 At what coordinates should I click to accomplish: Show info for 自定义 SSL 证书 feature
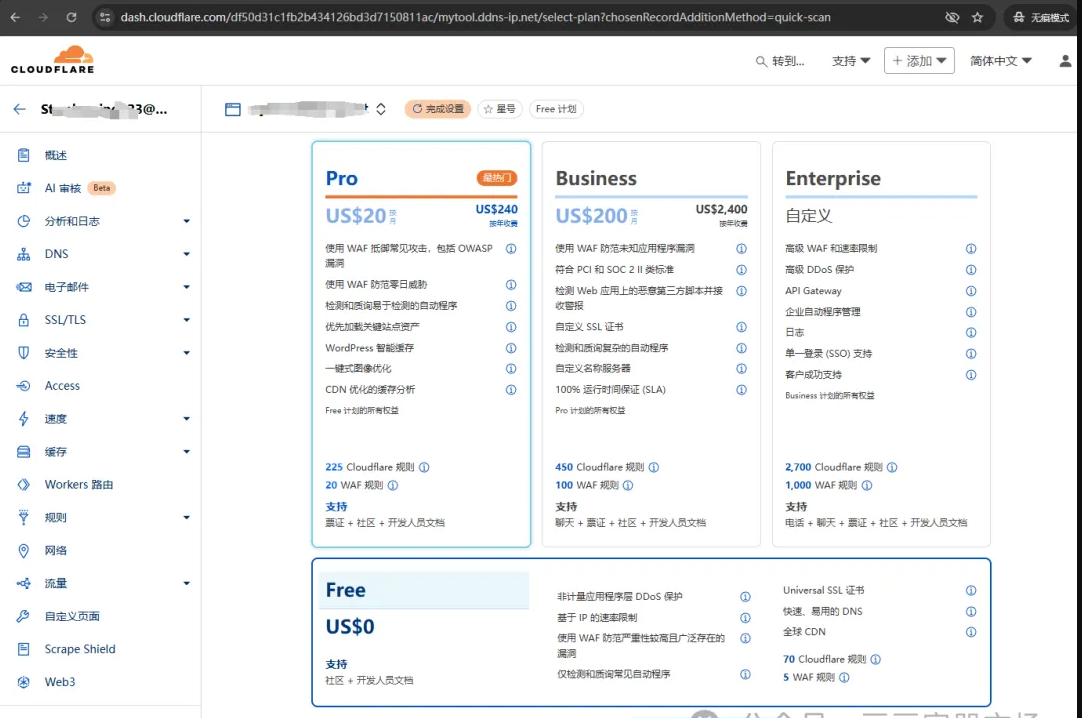(x=741, y=327)
